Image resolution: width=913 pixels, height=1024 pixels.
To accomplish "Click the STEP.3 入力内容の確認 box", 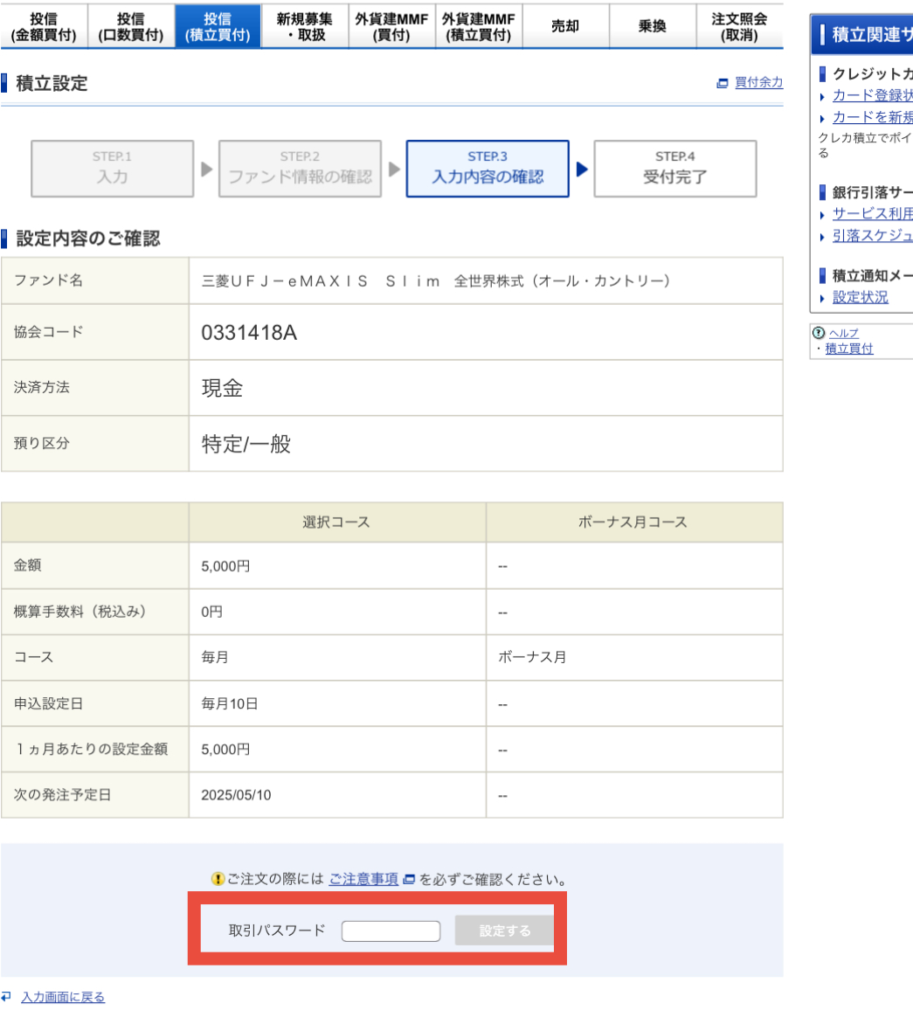I will pyautogui.click(x=487, y=168).
